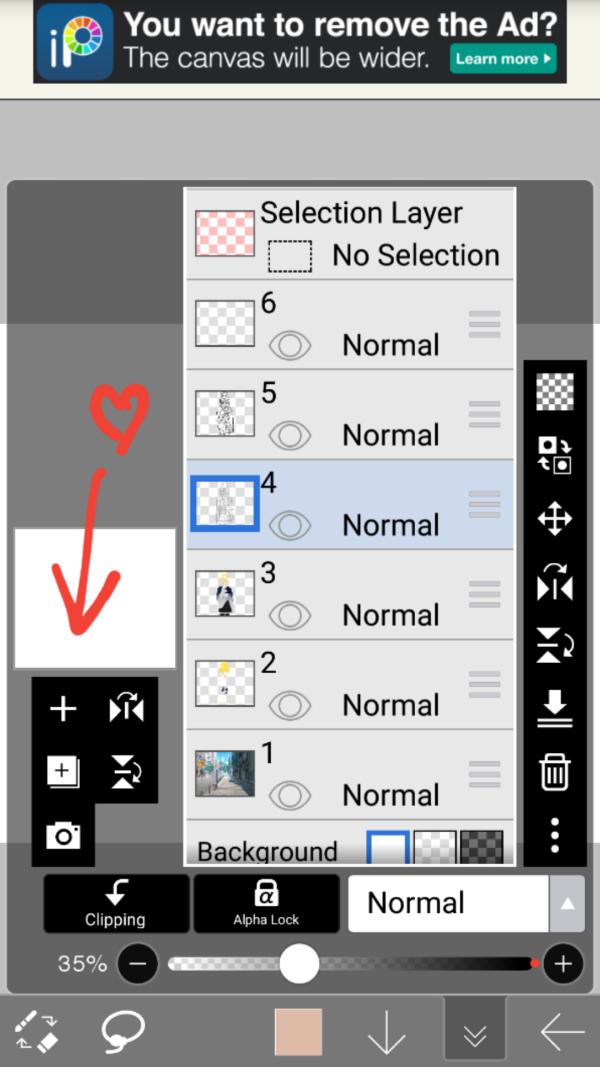Click the Learn more ad button

pos(503,59)
